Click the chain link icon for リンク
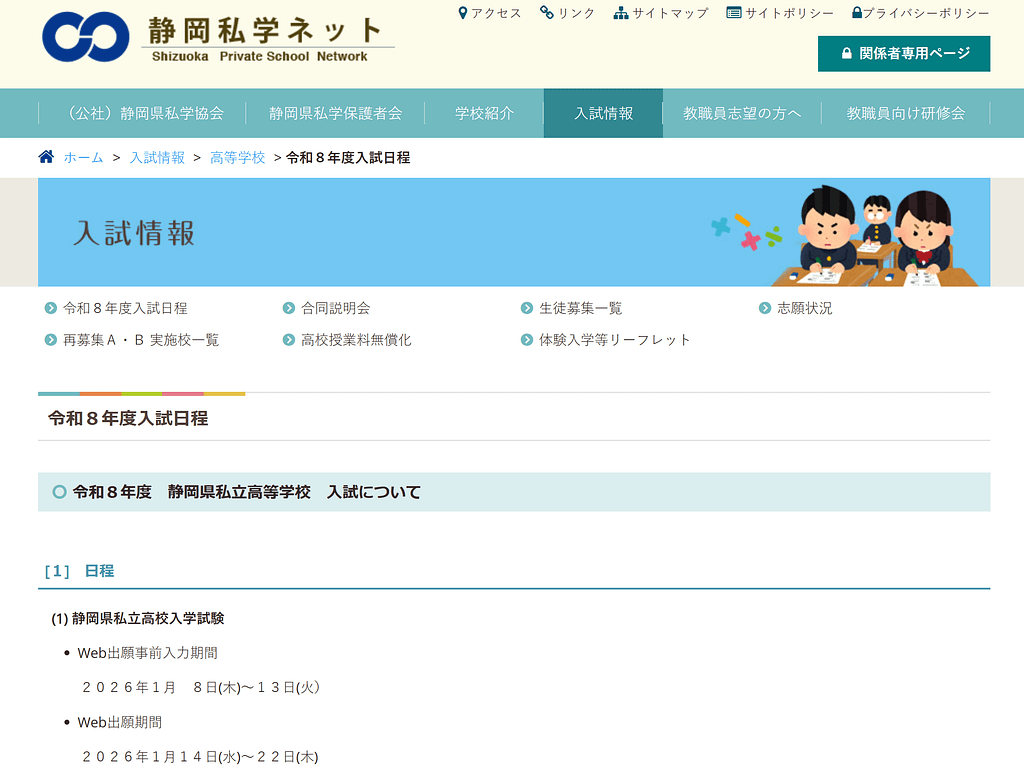 click(x=547, y=13)
